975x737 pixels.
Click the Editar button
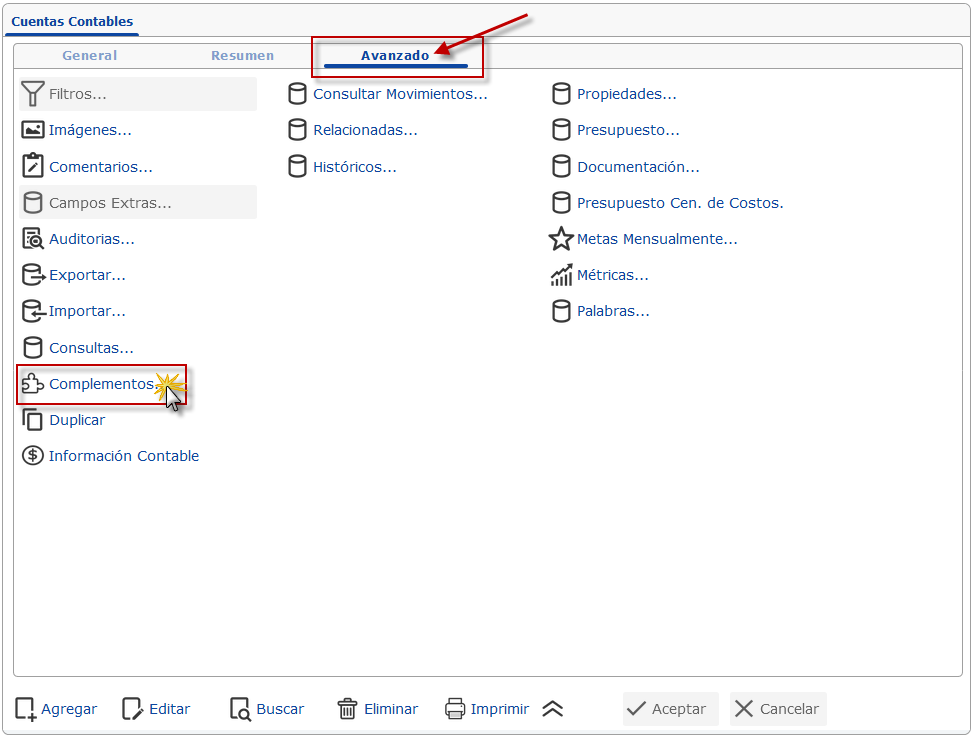tap(157, 709)
